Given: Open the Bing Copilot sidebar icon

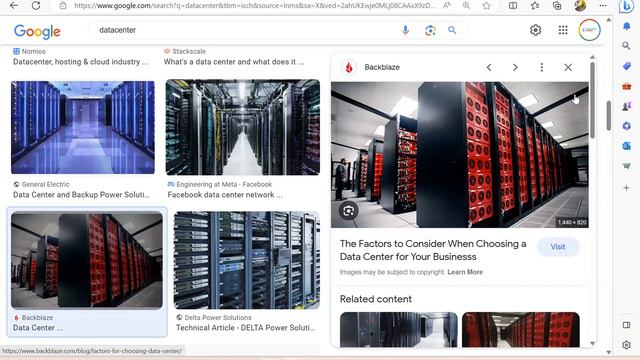Looking at the screenshot, I should point(626,6).
